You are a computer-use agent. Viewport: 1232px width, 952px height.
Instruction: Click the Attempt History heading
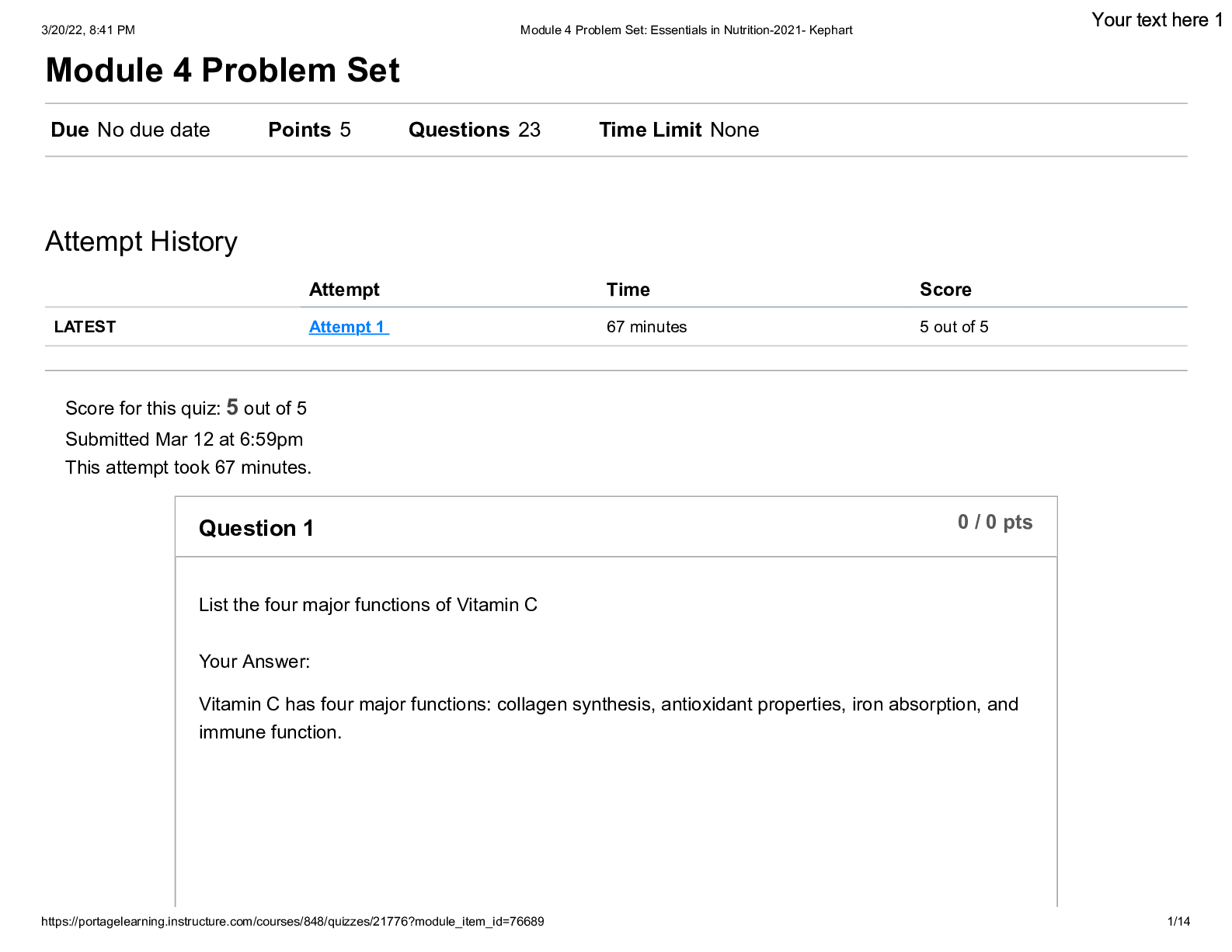pos(141,241)
